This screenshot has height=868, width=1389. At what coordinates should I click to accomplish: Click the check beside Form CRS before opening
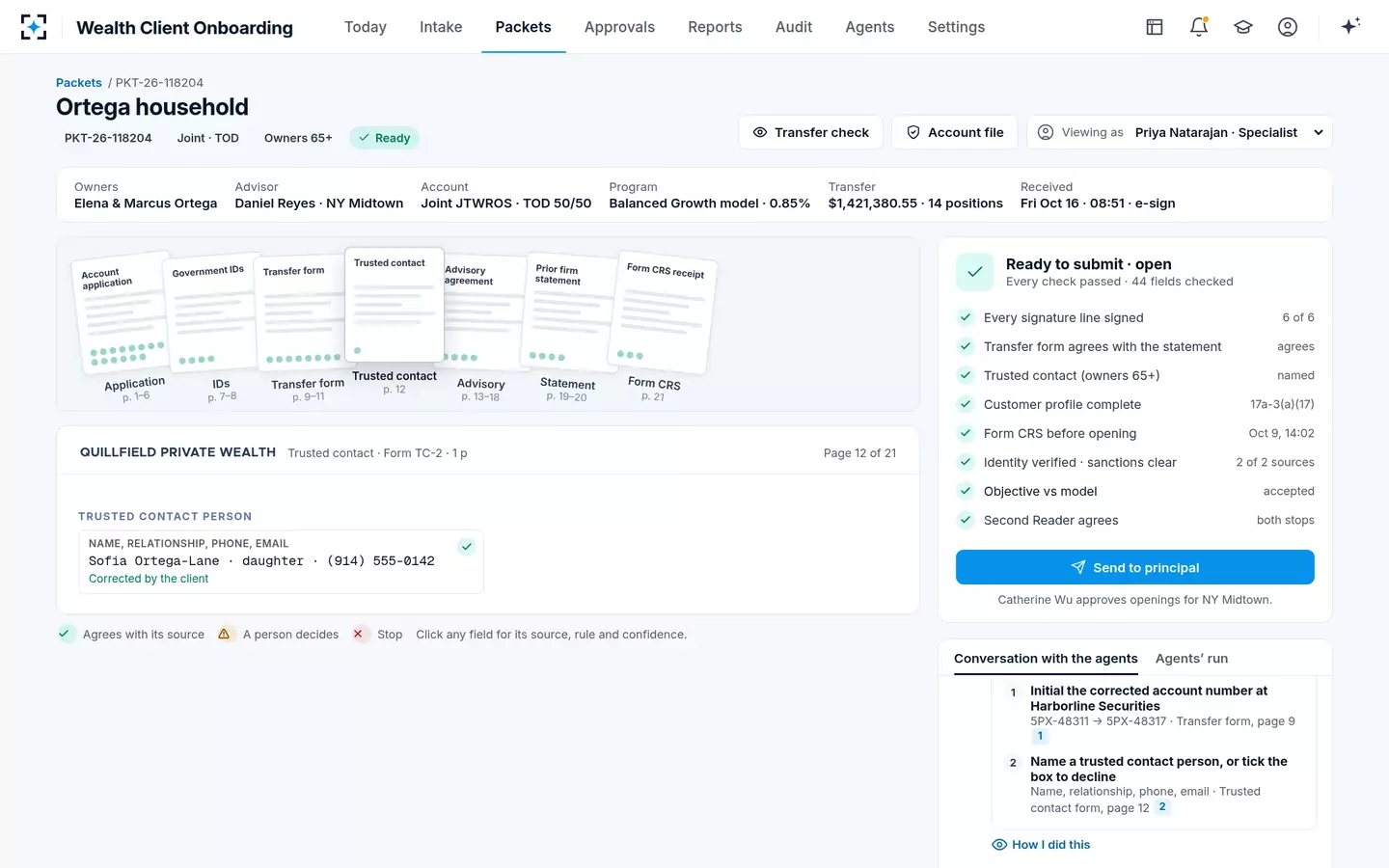tap(966, 433)
